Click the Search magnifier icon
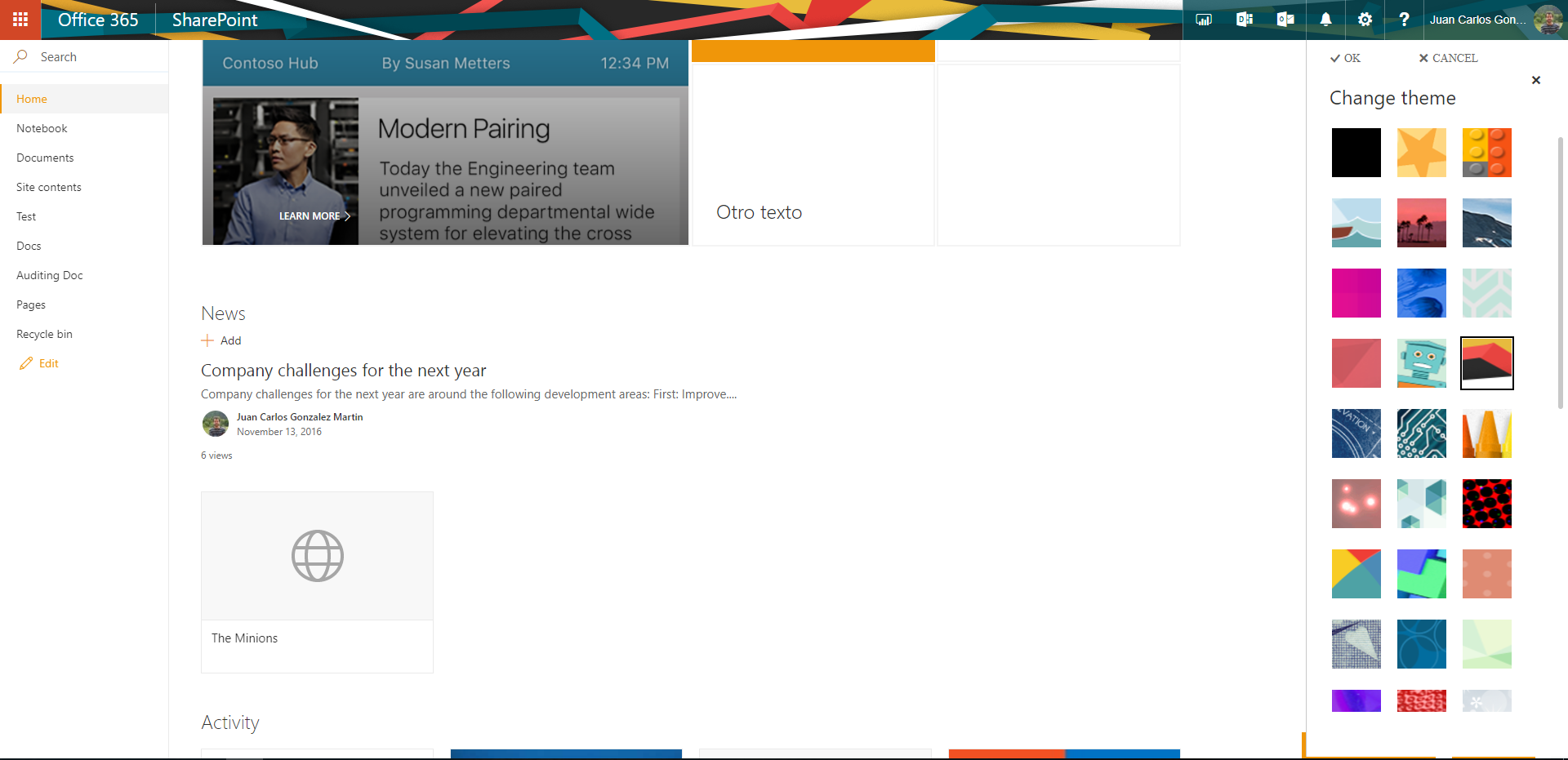Screen dimensions: 1568x760 click(20, 56)
